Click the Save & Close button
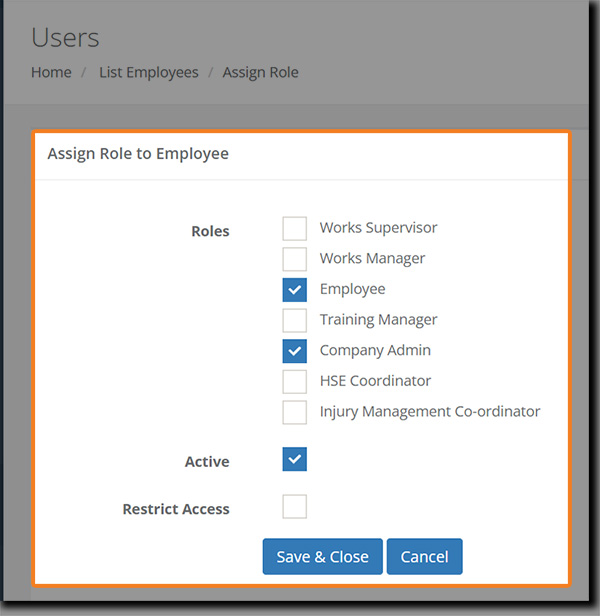The image size is (600, 616). point(322,557)
